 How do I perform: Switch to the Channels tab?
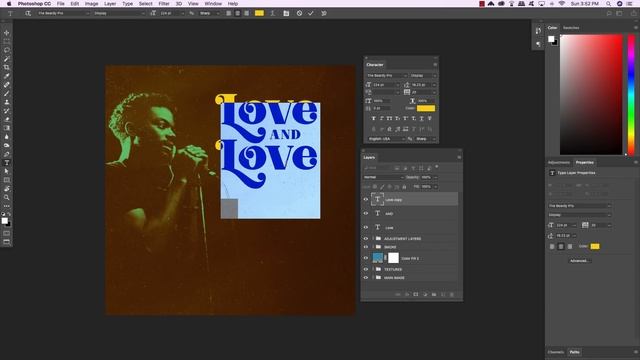[556, 352]
